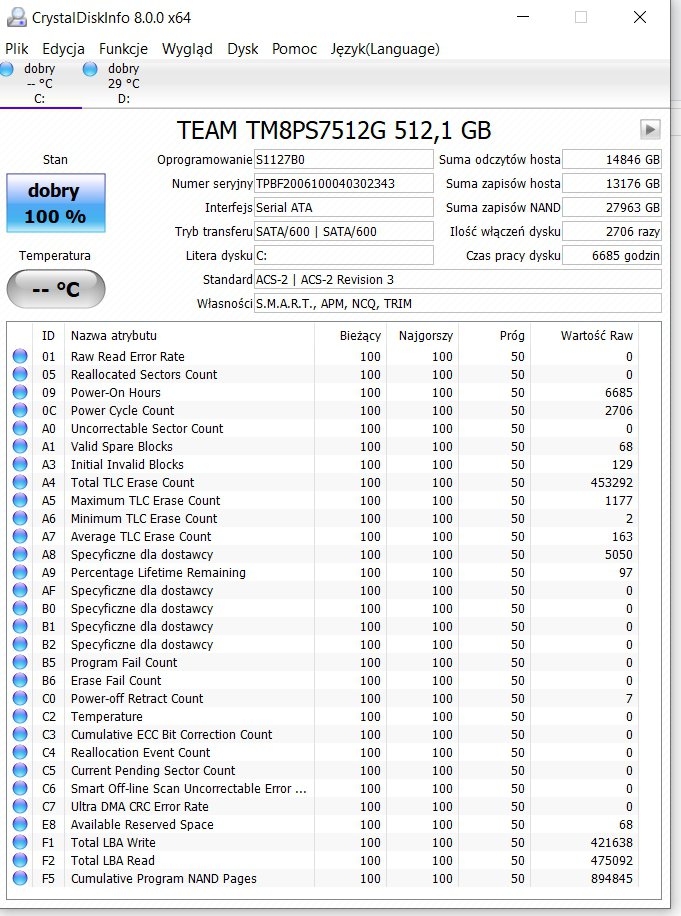Click status icon for Available Reserved Space

[x=20, y=824]
